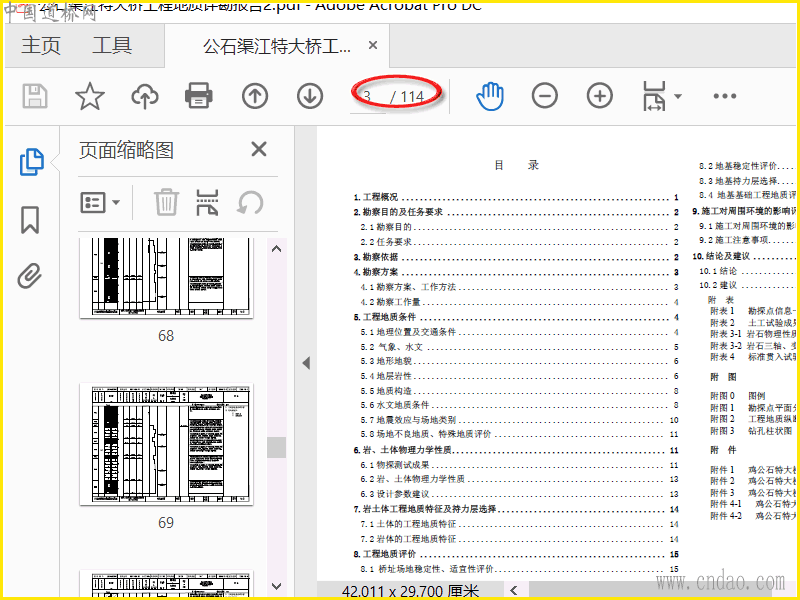Zoom in with plus icon

point(600,96)
